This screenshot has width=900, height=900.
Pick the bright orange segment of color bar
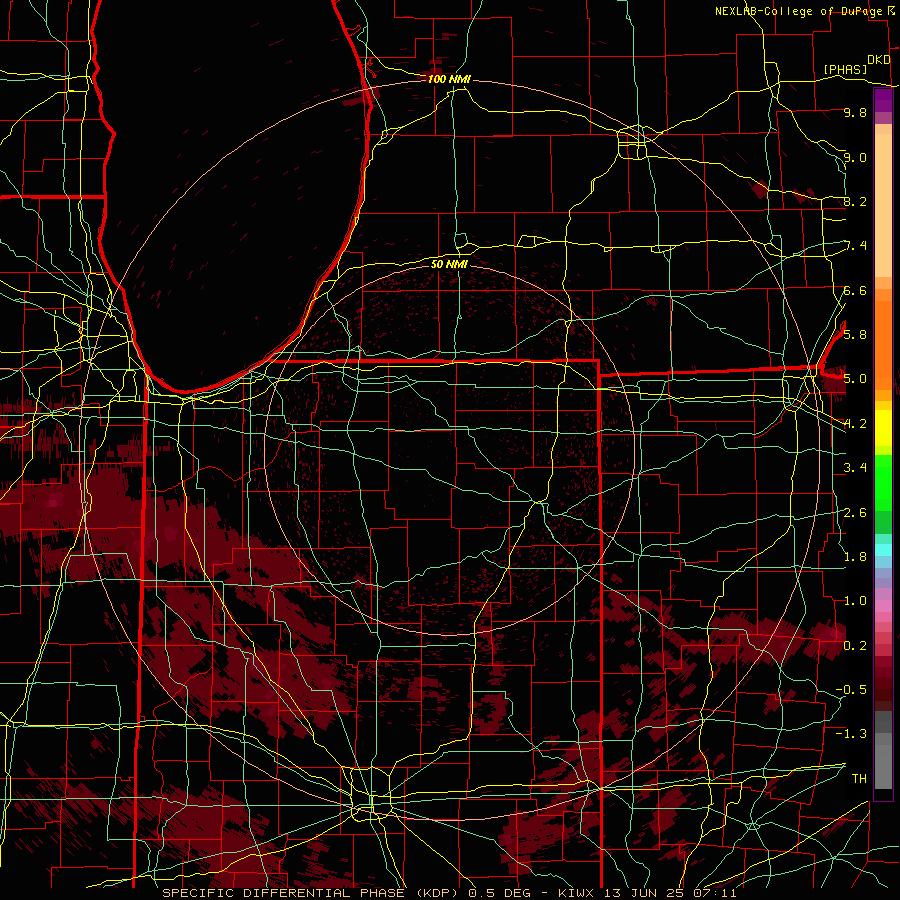(883, 346)
